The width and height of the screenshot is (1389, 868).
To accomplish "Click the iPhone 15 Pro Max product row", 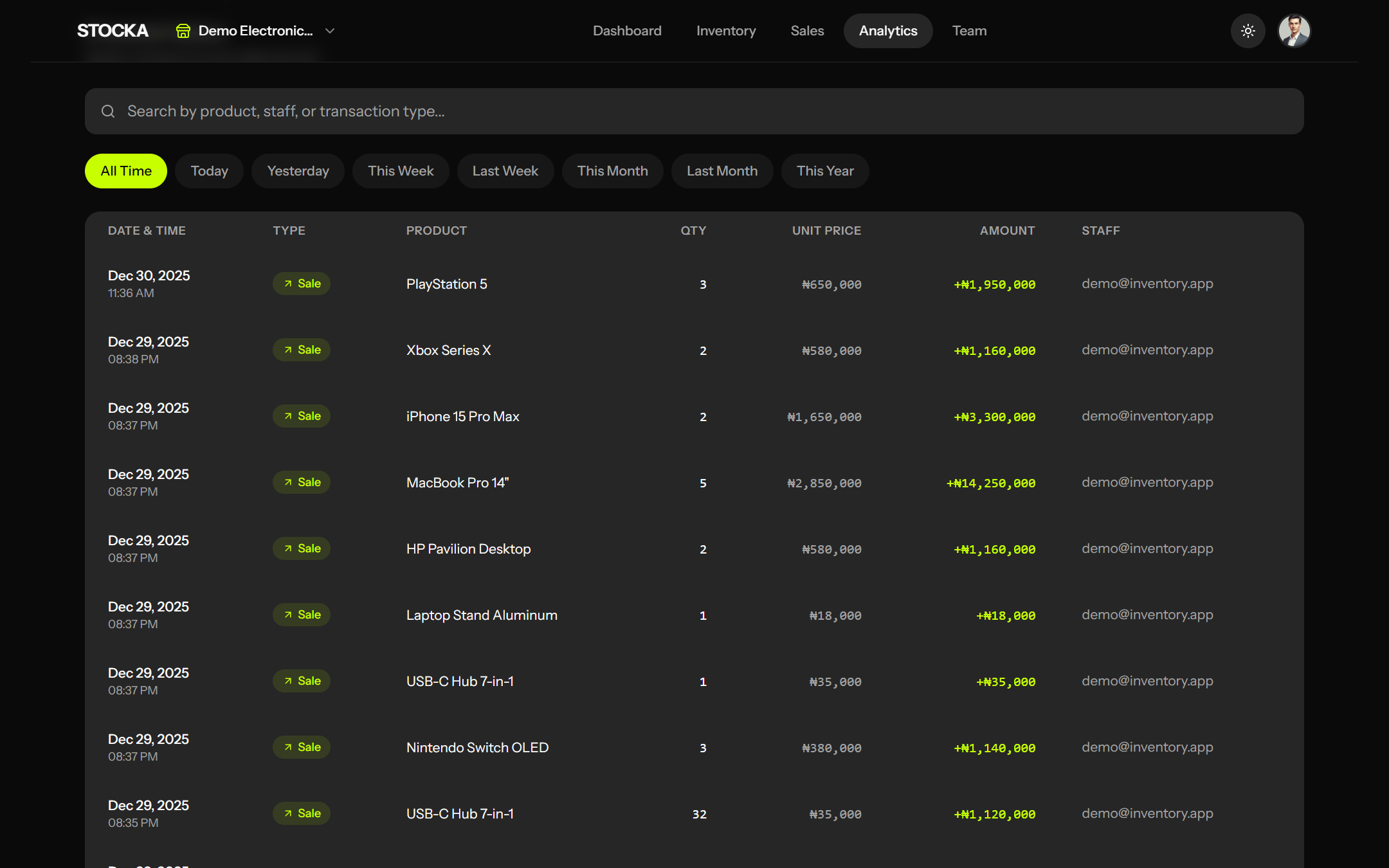I will pyautogui.click(x=462, y=417).
